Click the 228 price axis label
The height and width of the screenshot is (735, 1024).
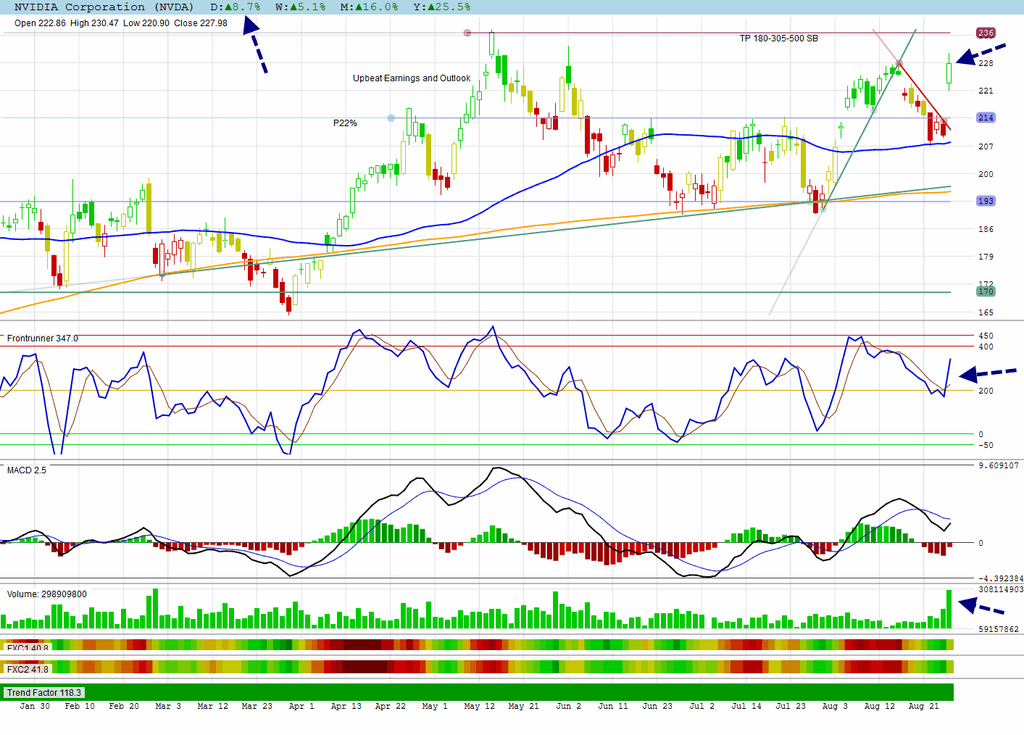coord(985,63)
